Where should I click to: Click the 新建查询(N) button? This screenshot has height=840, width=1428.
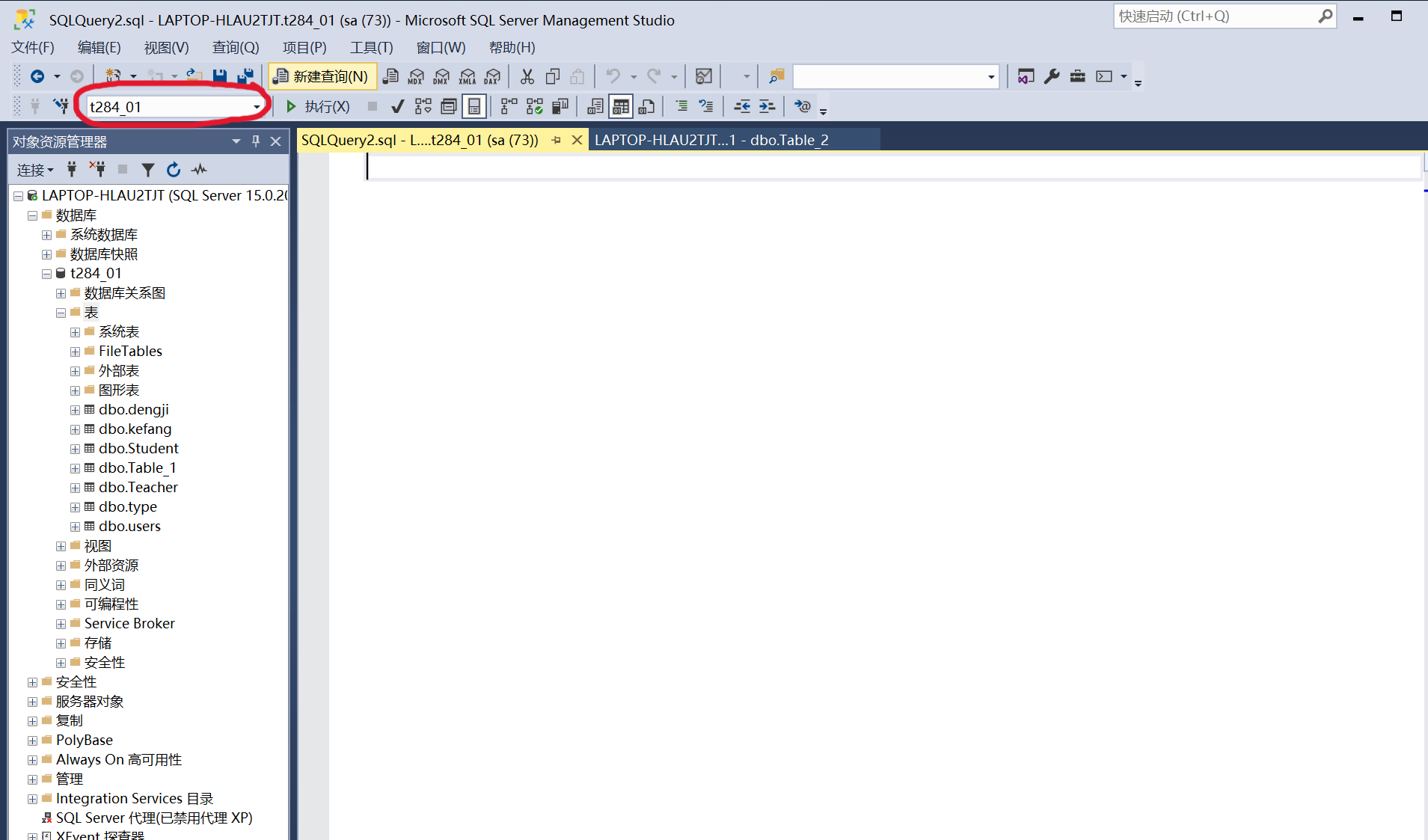322,76
